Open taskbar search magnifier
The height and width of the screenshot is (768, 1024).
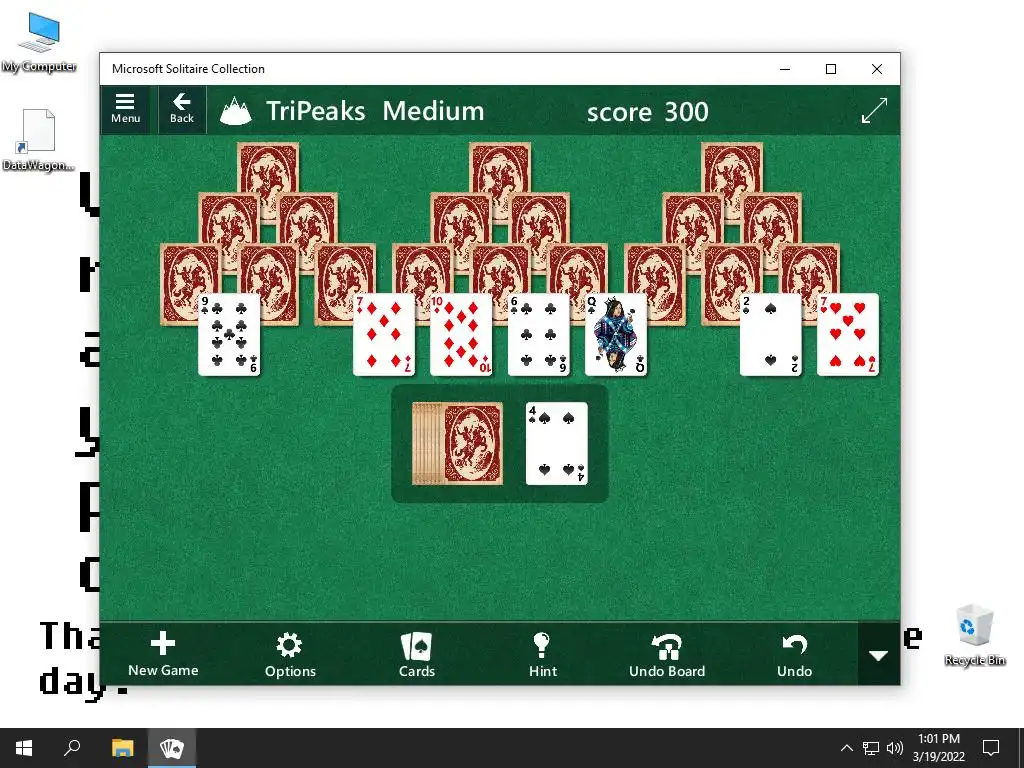coord(72,748)
